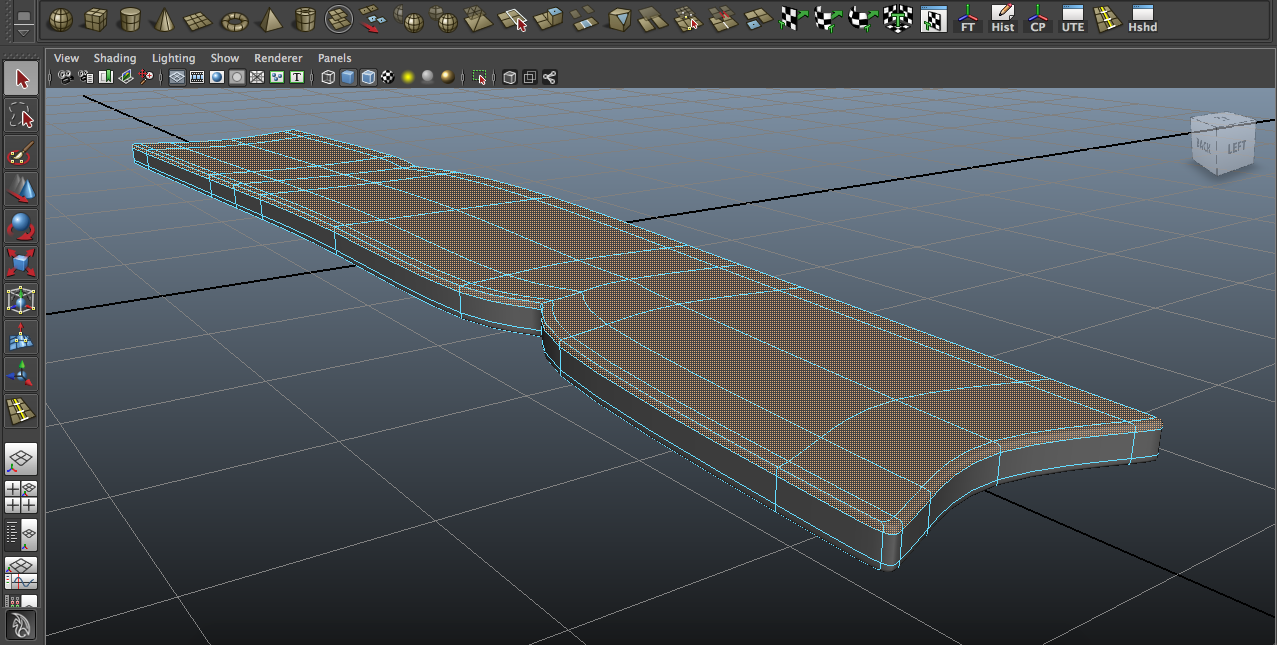Select the Lasso tool in the toolbox
This screenshot has width=1277, height=645.
coord(21,117)
